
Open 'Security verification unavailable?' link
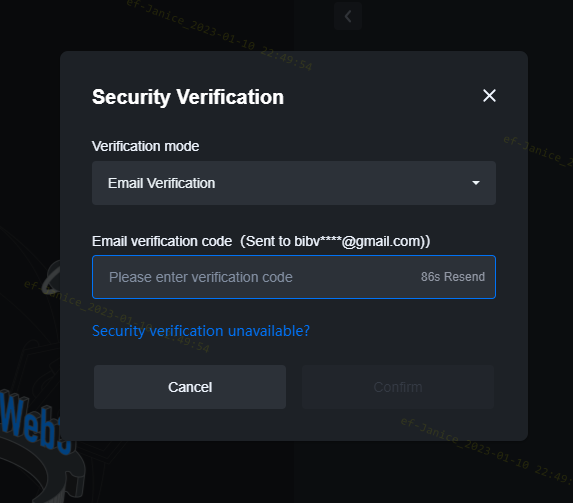click(x=201, y=331)
